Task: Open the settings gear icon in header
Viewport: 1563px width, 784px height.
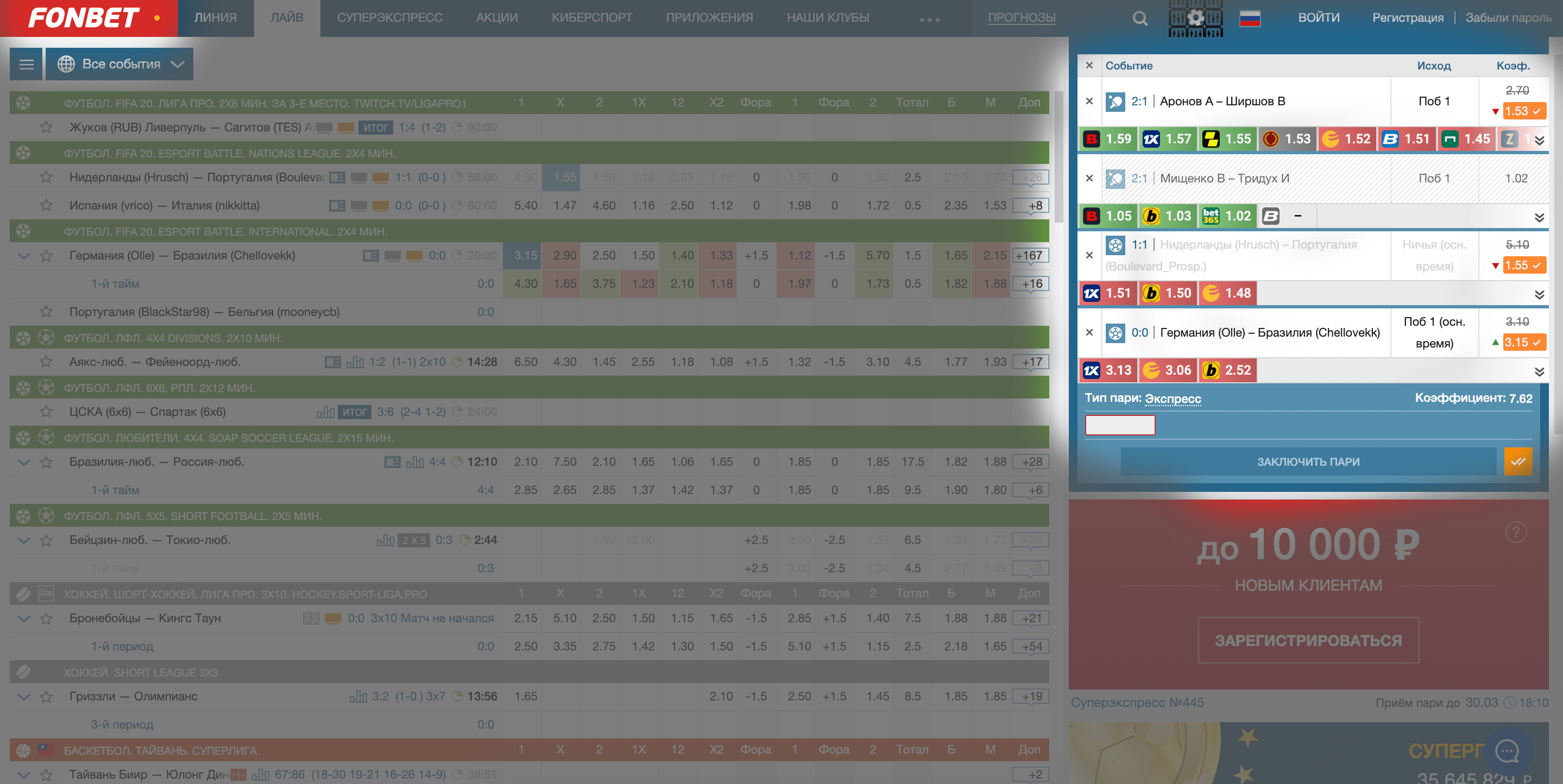Action: click(1195, 17)
